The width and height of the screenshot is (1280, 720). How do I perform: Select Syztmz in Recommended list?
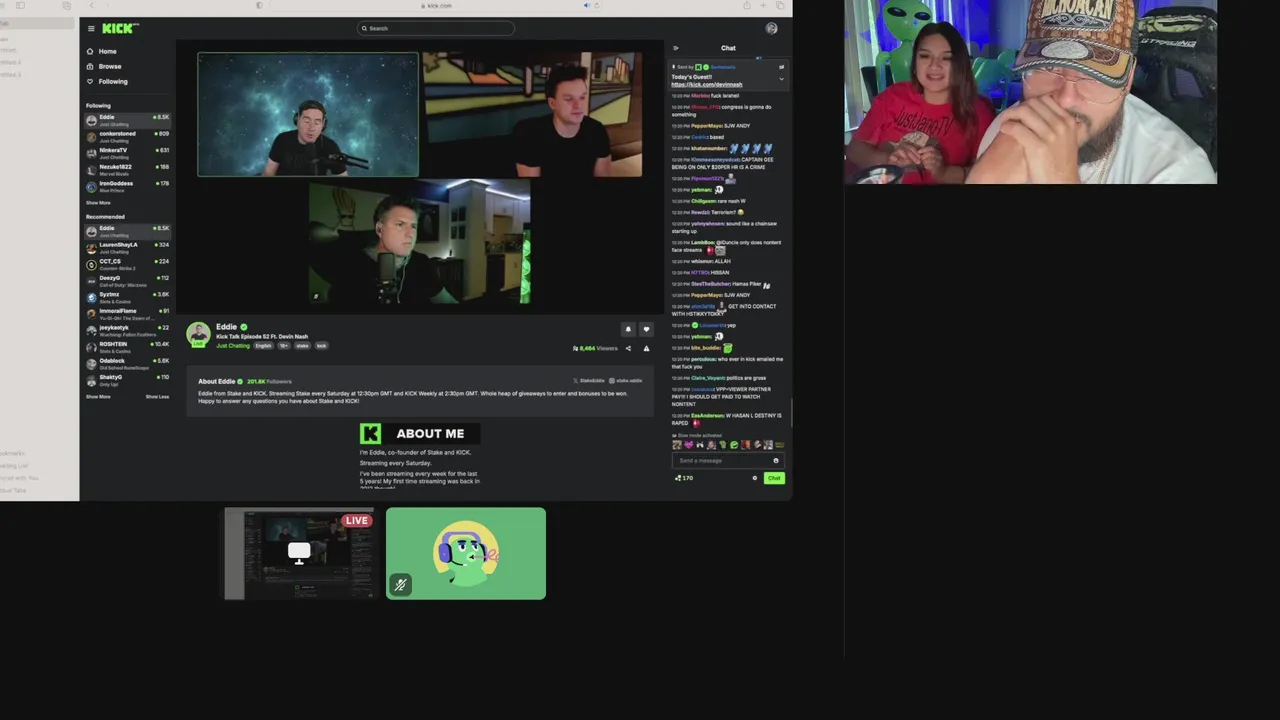127,297
